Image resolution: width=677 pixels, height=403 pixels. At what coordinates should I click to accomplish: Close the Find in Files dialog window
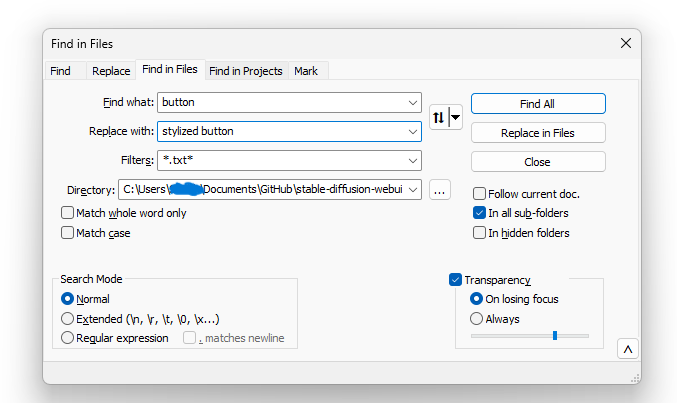coord(626,43)
